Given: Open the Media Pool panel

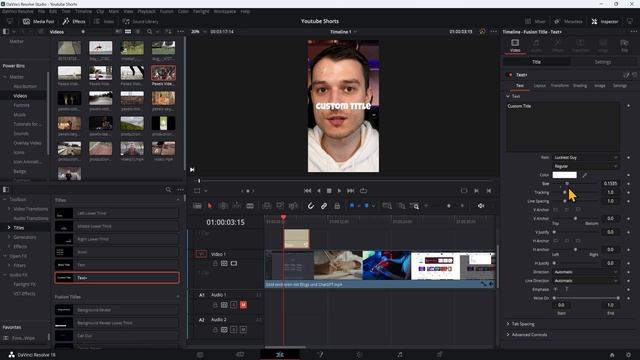Looking at the screenshot, I should (x=38, y=21).
